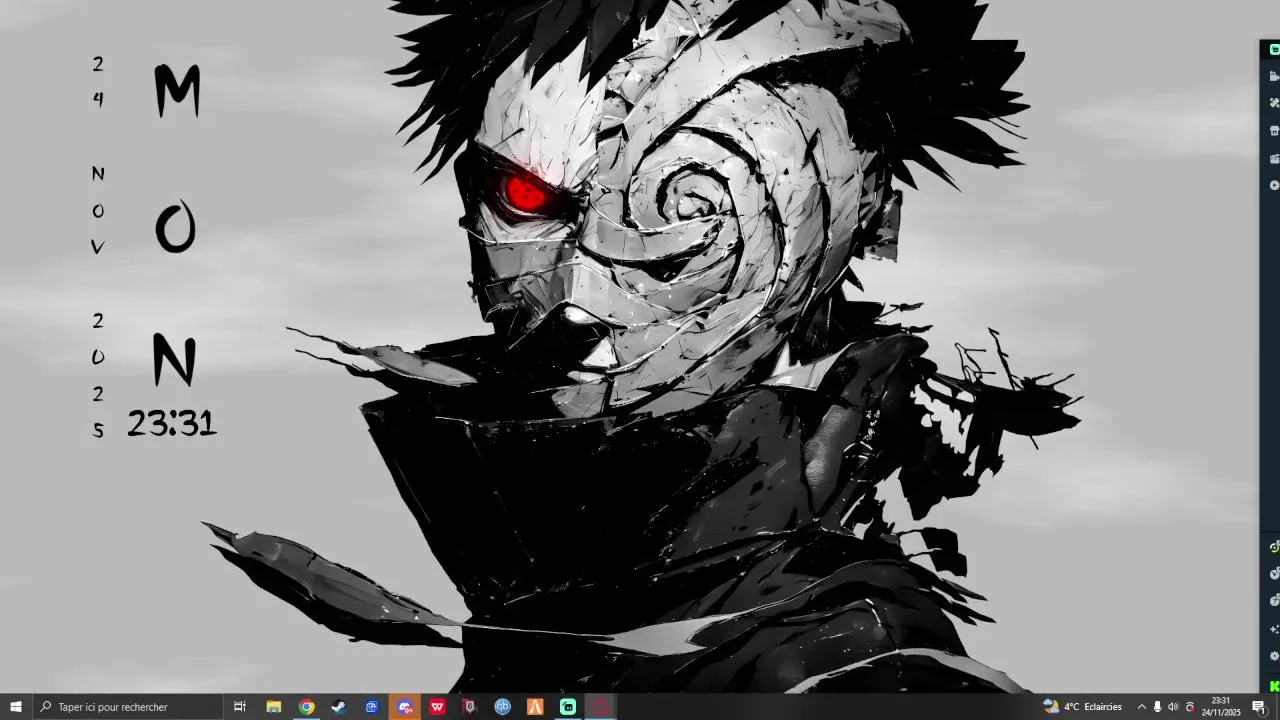This screenshot has width=1280, height=720.
Task: Launch File Explorer from the taskbar
Action: pyautogui.click(x=273, y=707)
